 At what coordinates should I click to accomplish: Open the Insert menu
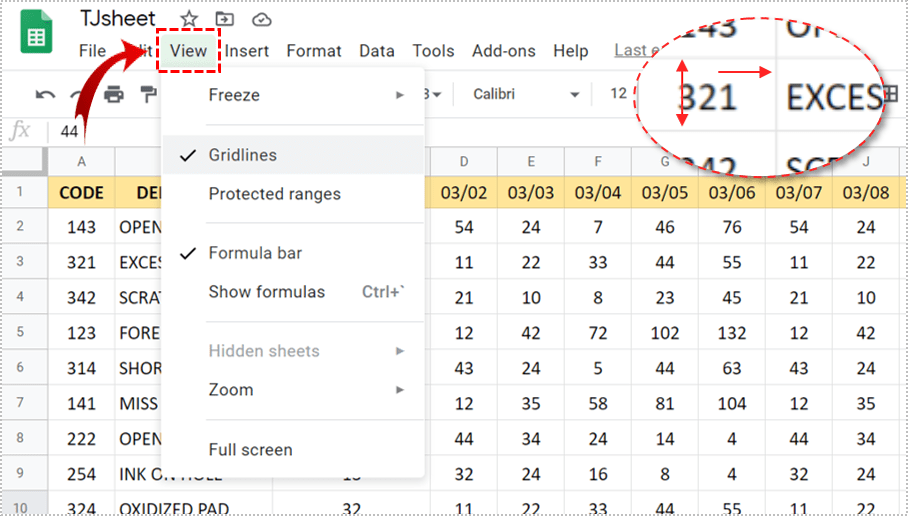click(247, 51)
